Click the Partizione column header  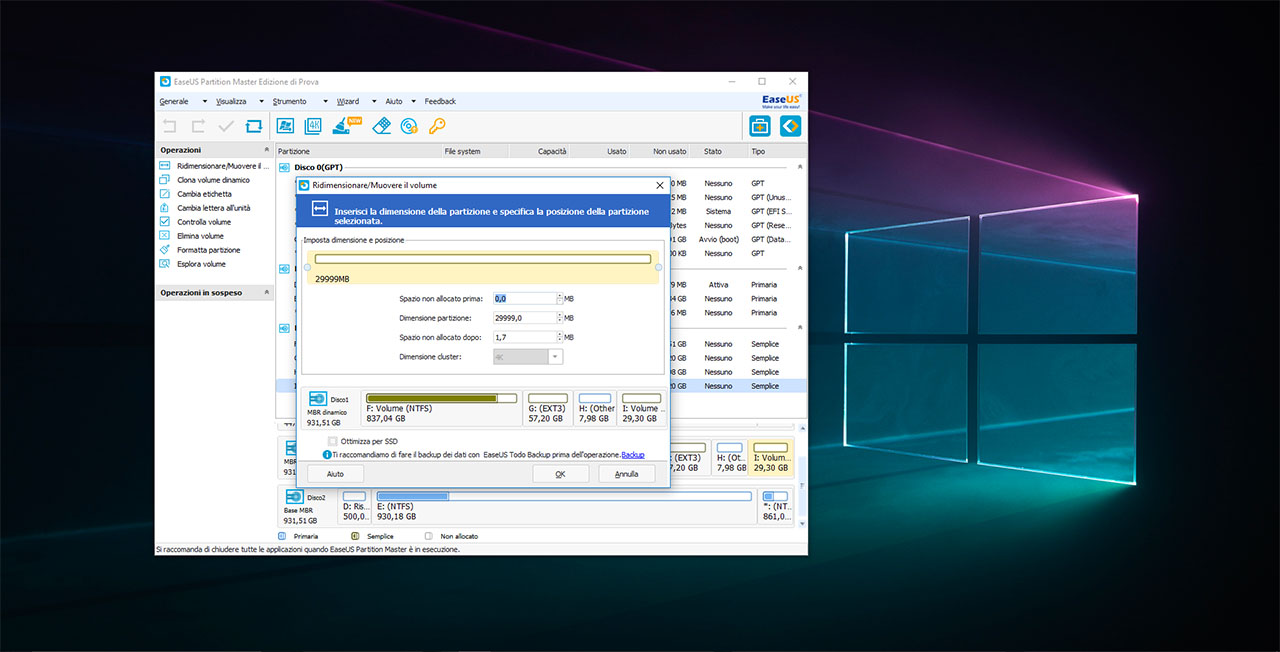click(x=358, y=152)
